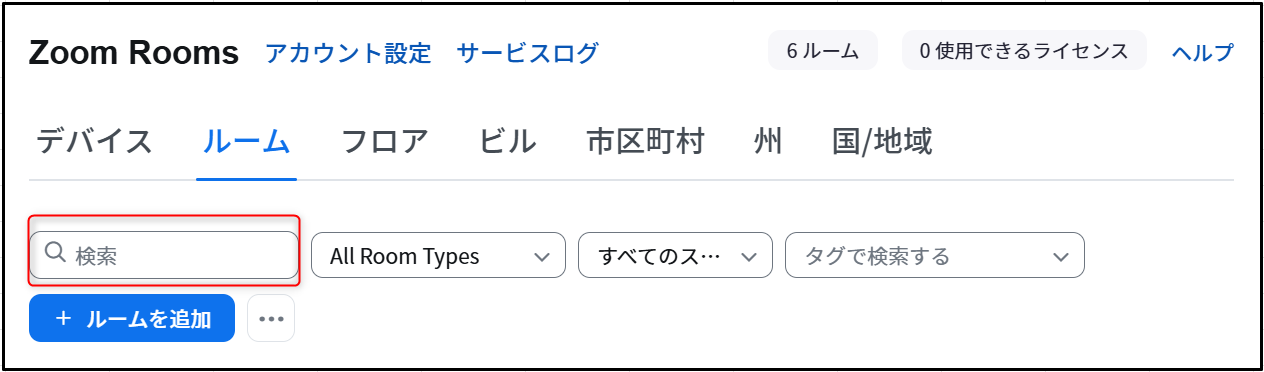Viewport: 1264px width, 372px height.
Task: Select the ルーム tab
Action: (246, 142)
